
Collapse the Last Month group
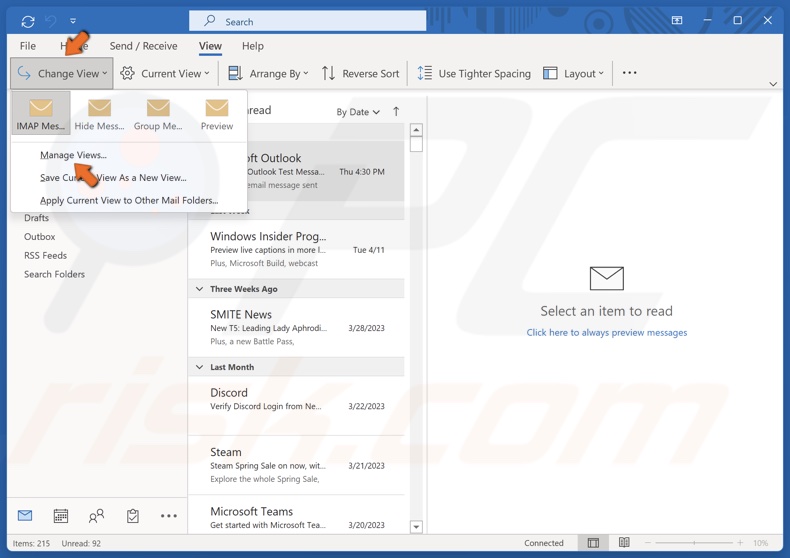pos(200,367)
